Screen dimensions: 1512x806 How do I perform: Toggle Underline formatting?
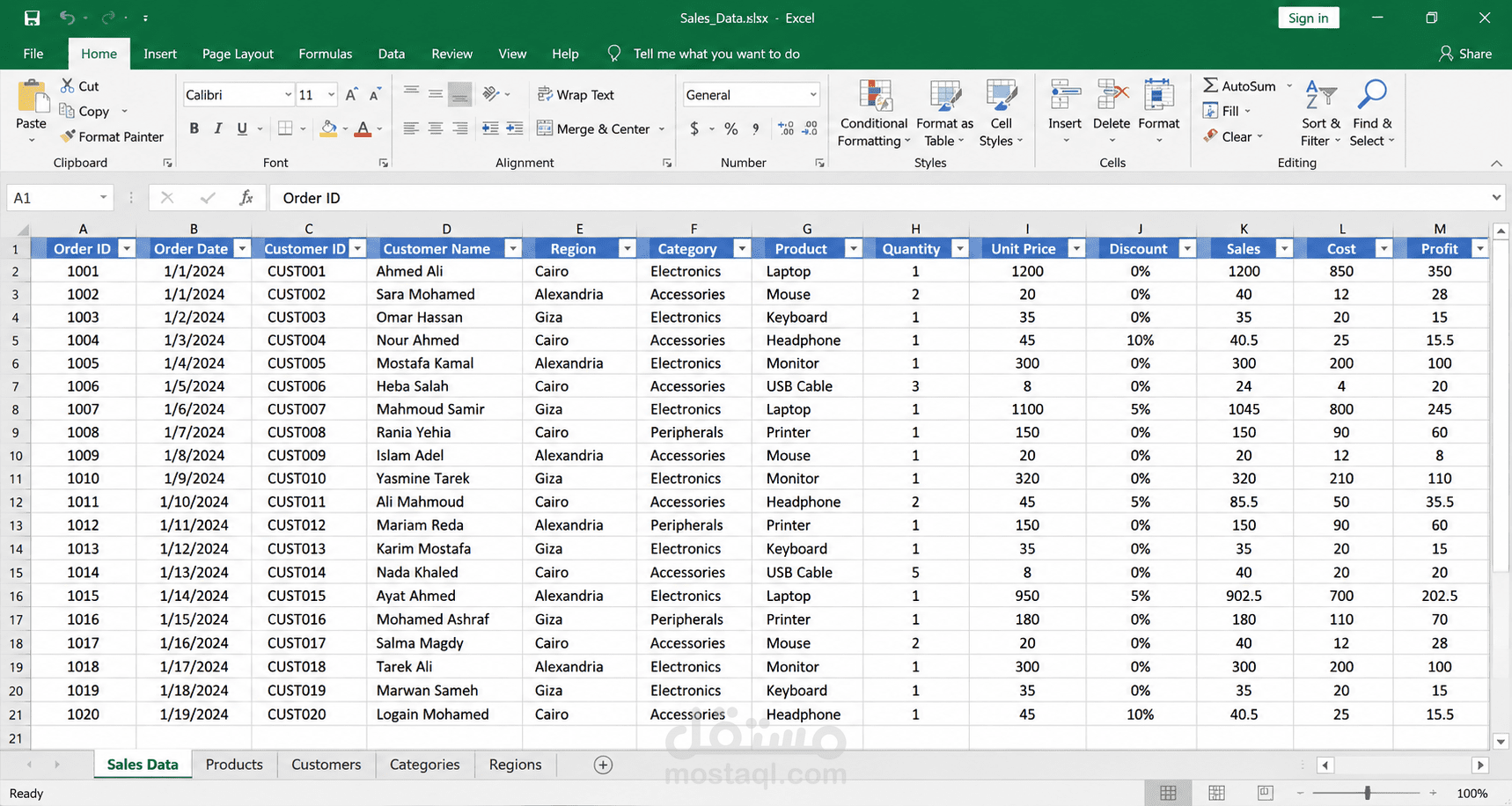(242, 128)
